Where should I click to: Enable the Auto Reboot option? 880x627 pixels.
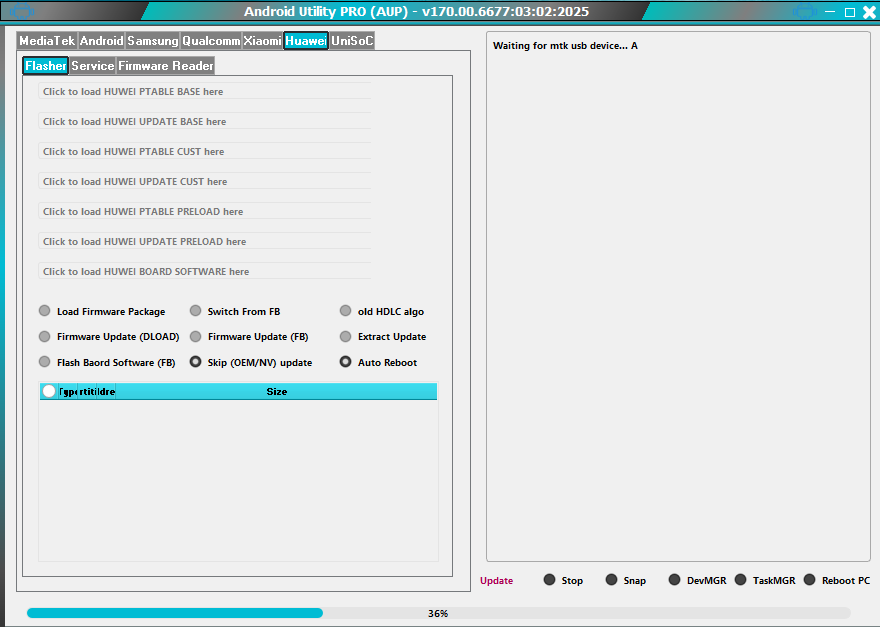point(345,361)
